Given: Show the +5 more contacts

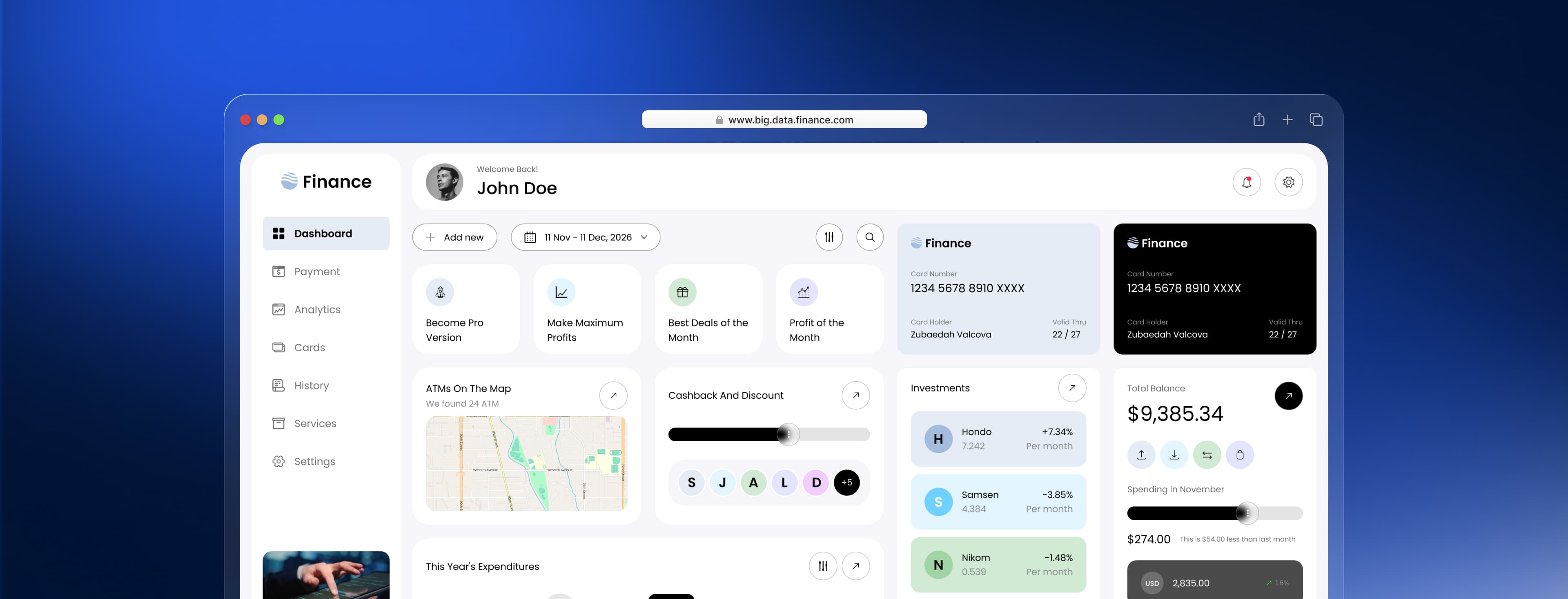Looking at the screenshot, I should click(x=847, y=483).
